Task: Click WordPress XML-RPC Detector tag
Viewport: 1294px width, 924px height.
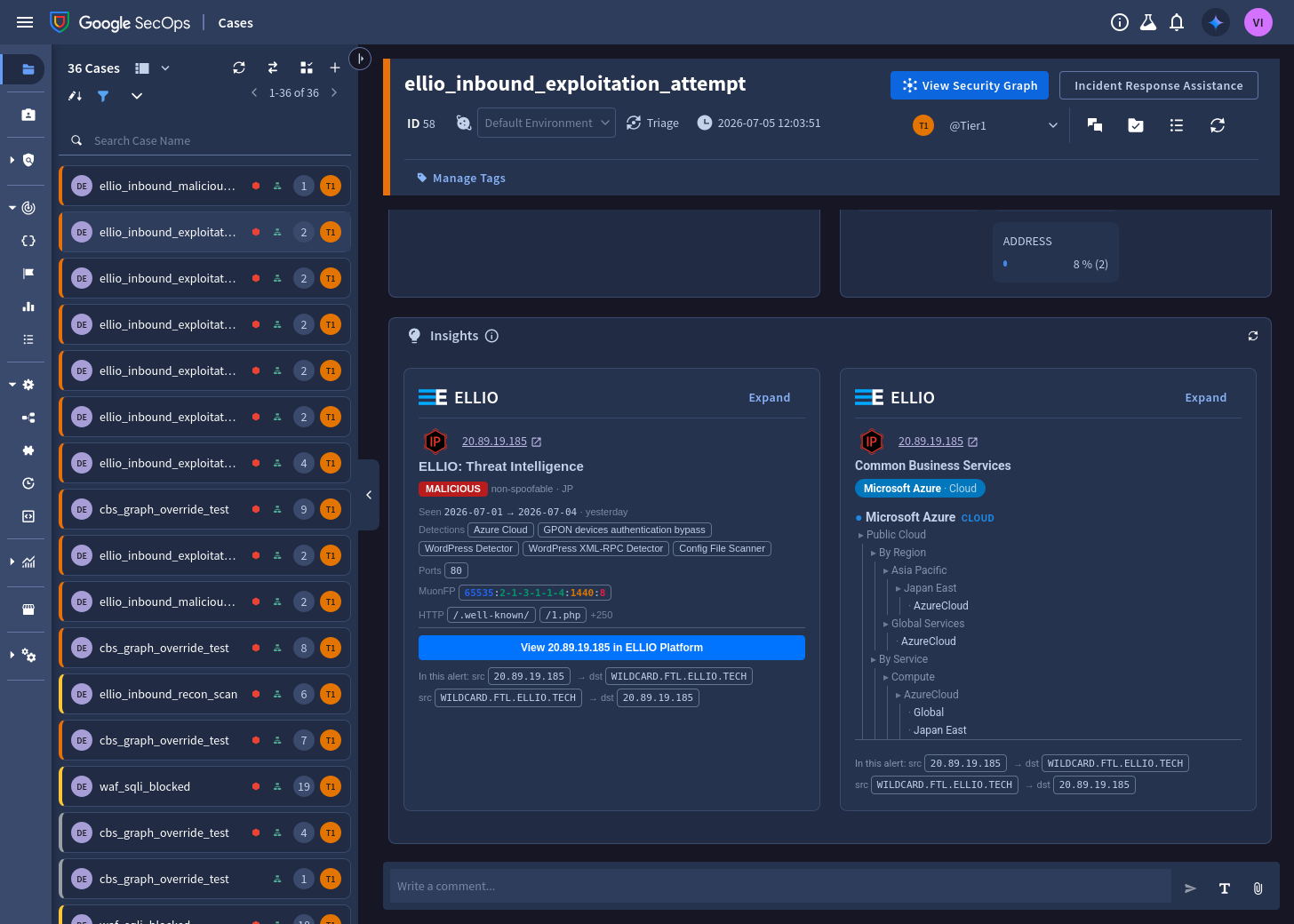Action: [595, 548]
